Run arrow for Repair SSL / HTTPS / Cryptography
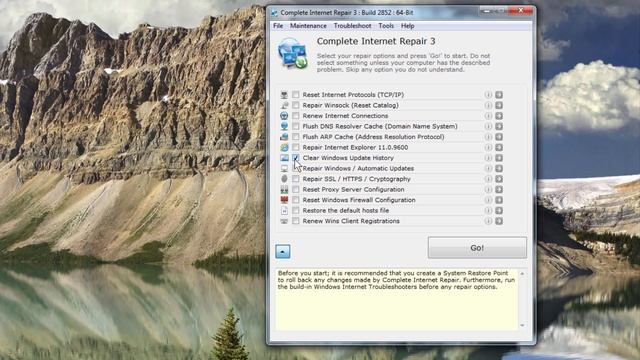Screen dimensions: 640x360 pyautogui.click(x=499, y=179)
